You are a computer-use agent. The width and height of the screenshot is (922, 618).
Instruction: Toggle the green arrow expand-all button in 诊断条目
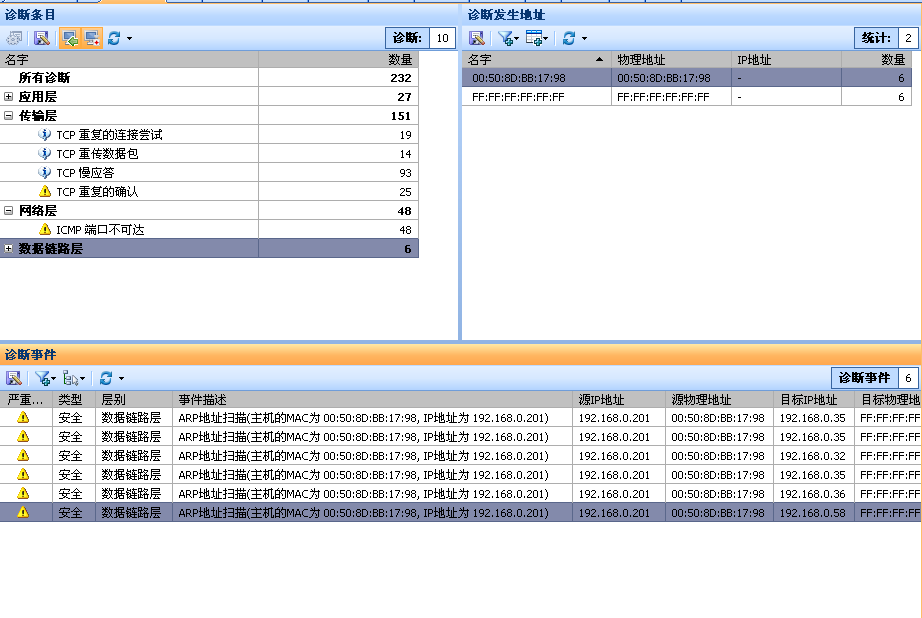[69, 38]
